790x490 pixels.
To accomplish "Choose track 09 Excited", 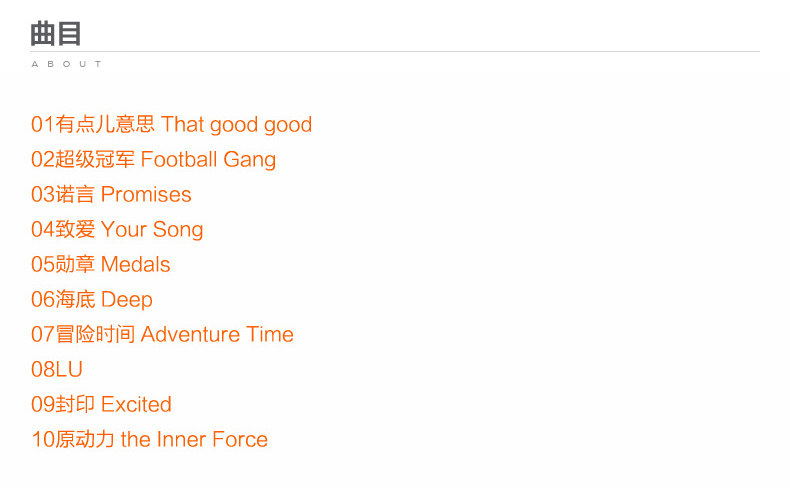I will [x=101, y=404].
